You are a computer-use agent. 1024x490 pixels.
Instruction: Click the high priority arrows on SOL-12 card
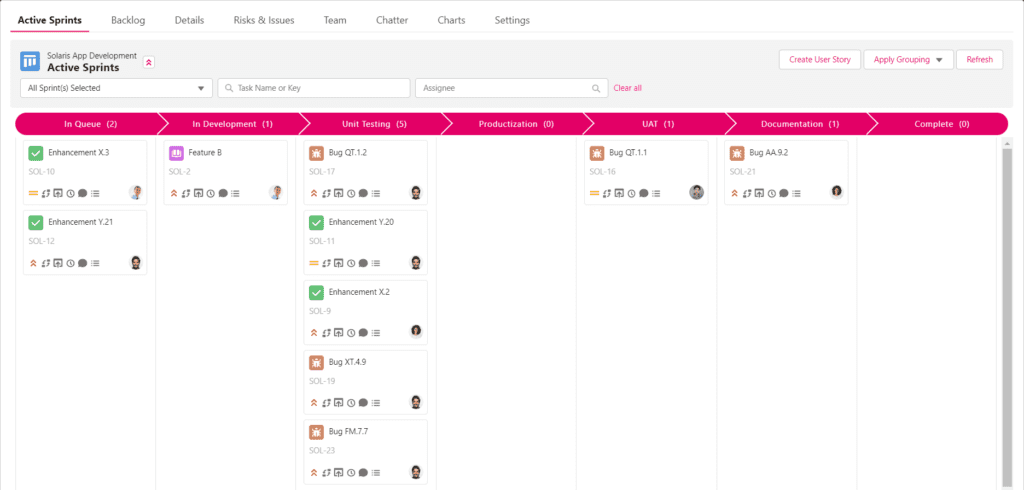[33, 263]
